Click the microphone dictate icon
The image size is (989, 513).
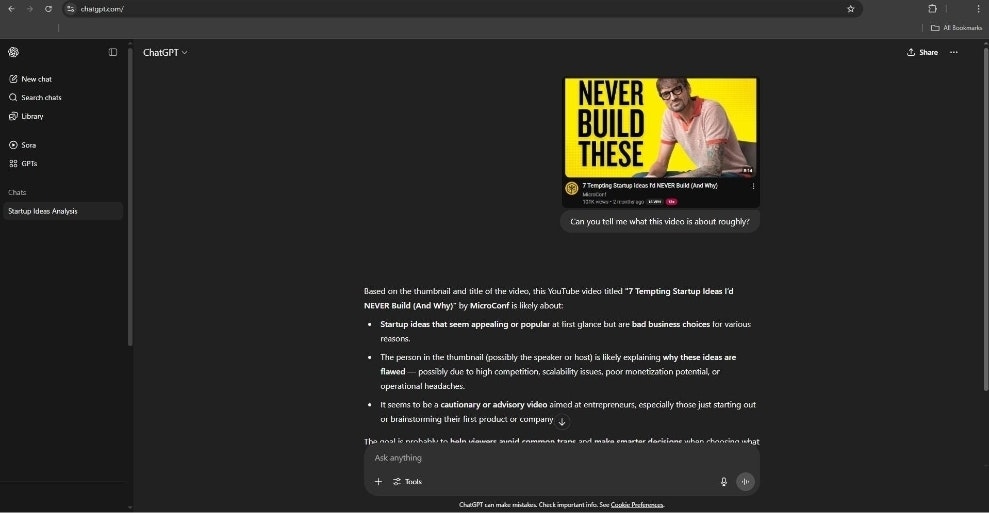pyautogui.click(x=724, y=481)
